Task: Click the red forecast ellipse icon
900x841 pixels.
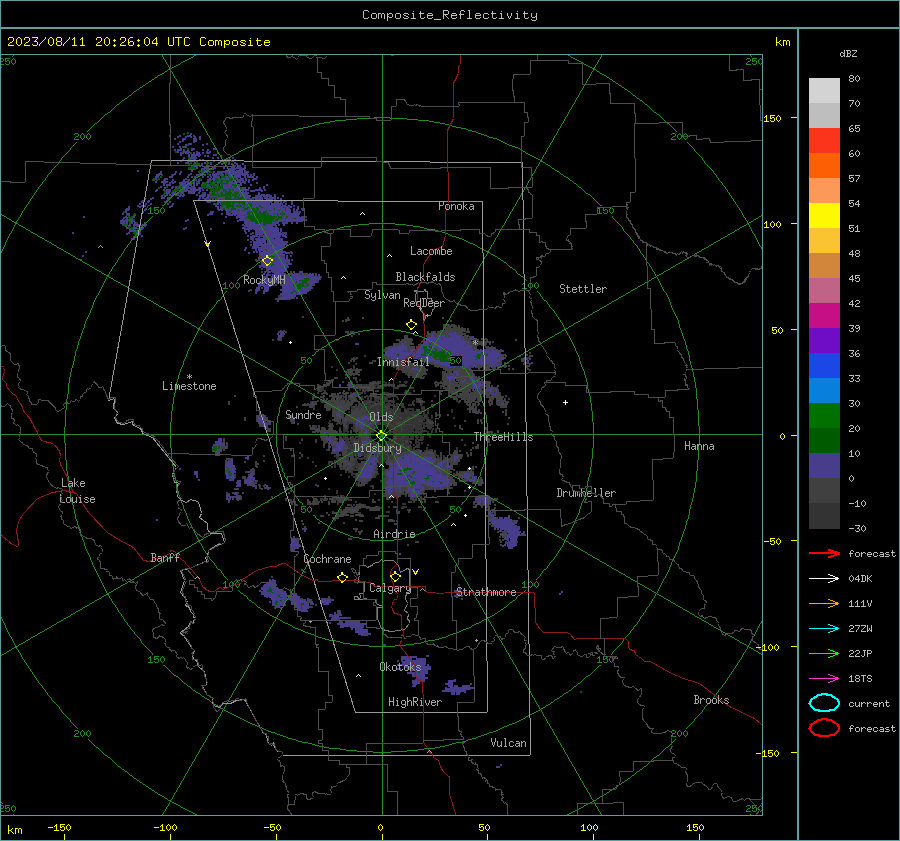Action: (824, 728)
